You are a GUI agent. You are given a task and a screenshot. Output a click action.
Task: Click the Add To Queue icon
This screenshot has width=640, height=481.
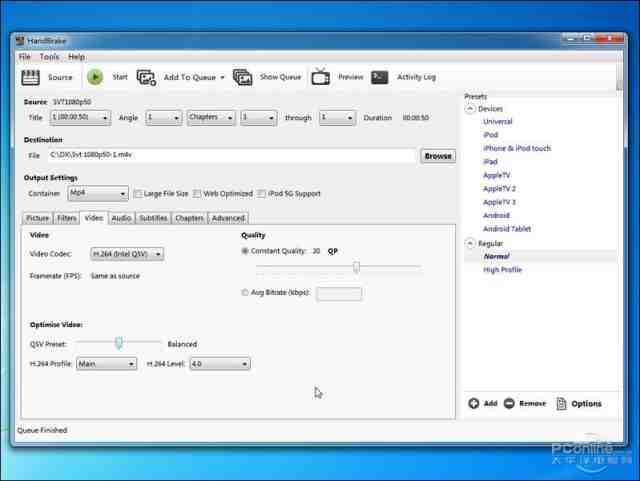[146, 78]
